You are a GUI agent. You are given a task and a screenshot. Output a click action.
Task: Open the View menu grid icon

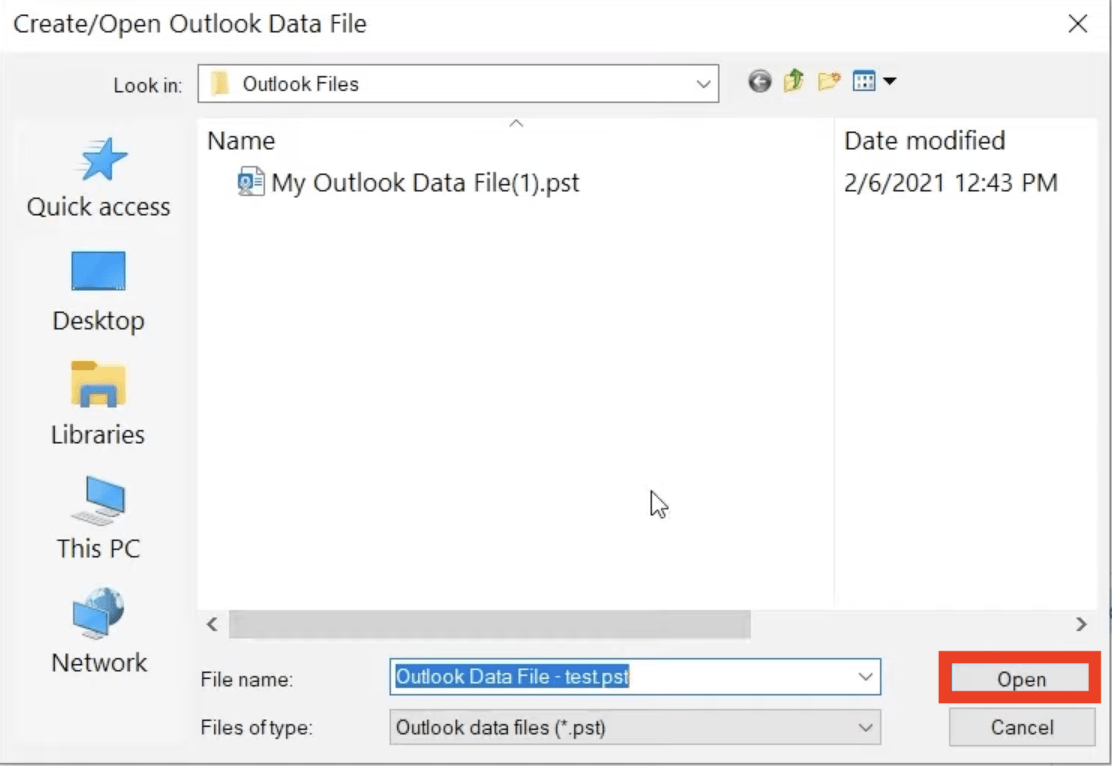click(x=864, y=82)
